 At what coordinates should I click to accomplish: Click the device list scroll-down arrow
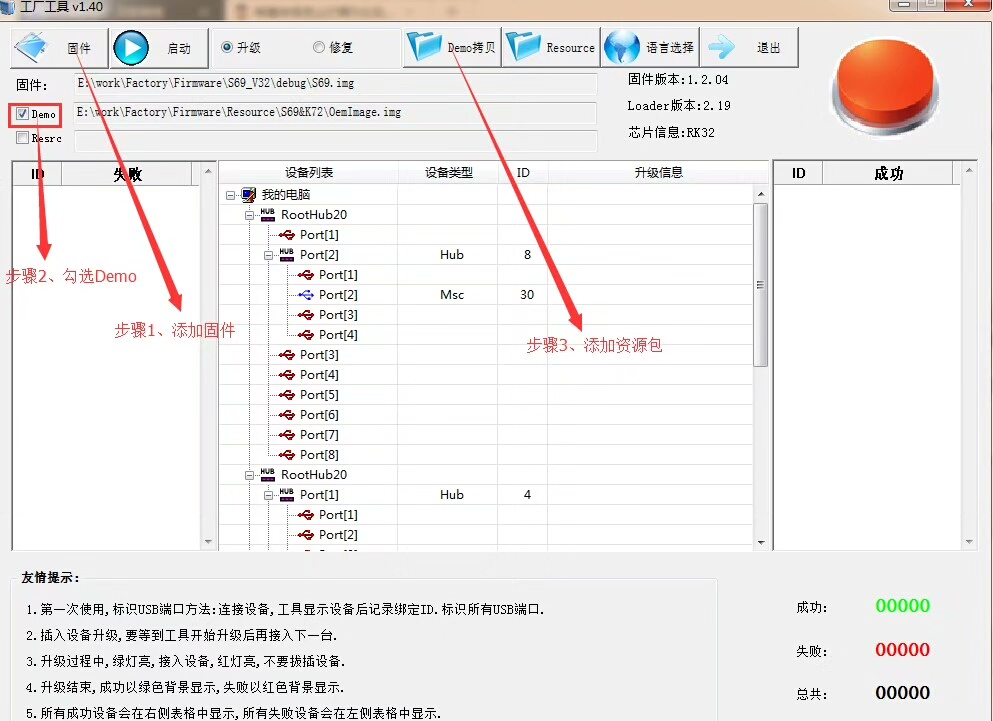[761, 542]
